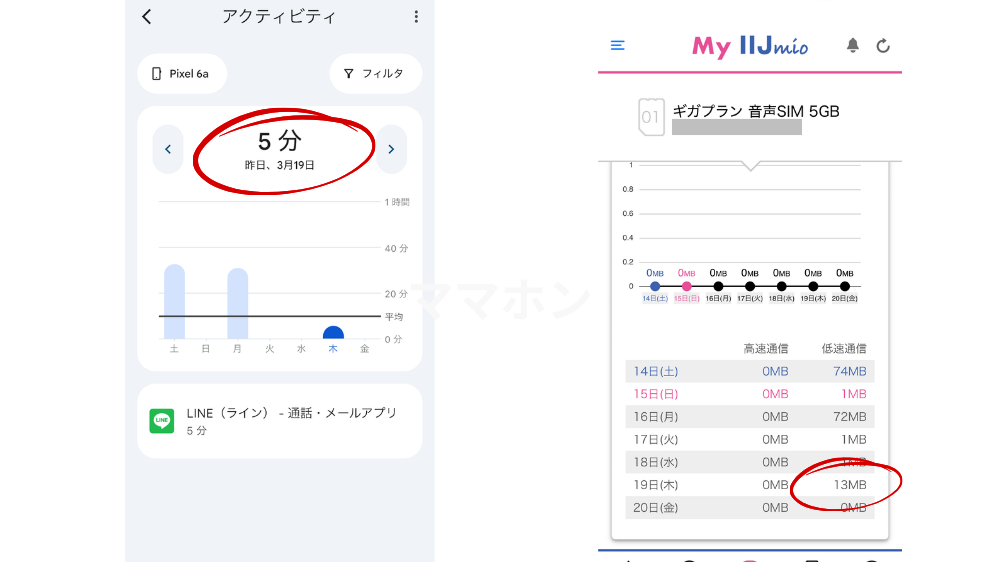This screenshot has width=1000, height=562.
Task: Select 17日(火) data point on graph
Action: (750, 286)
